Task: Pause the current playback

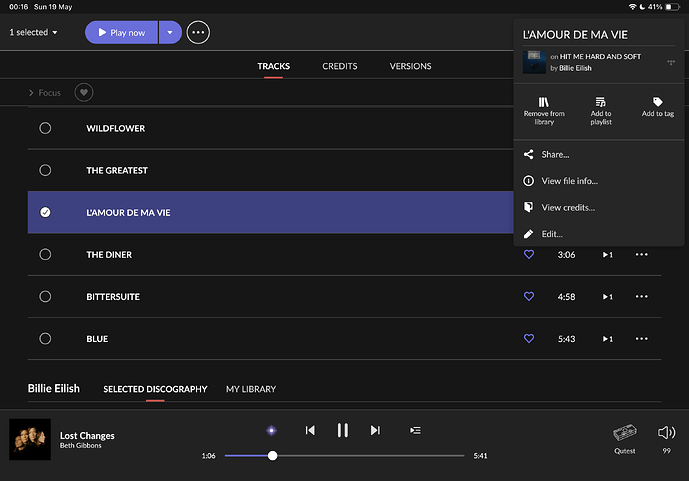Action: pyautogui.click(x=343, y=430)
